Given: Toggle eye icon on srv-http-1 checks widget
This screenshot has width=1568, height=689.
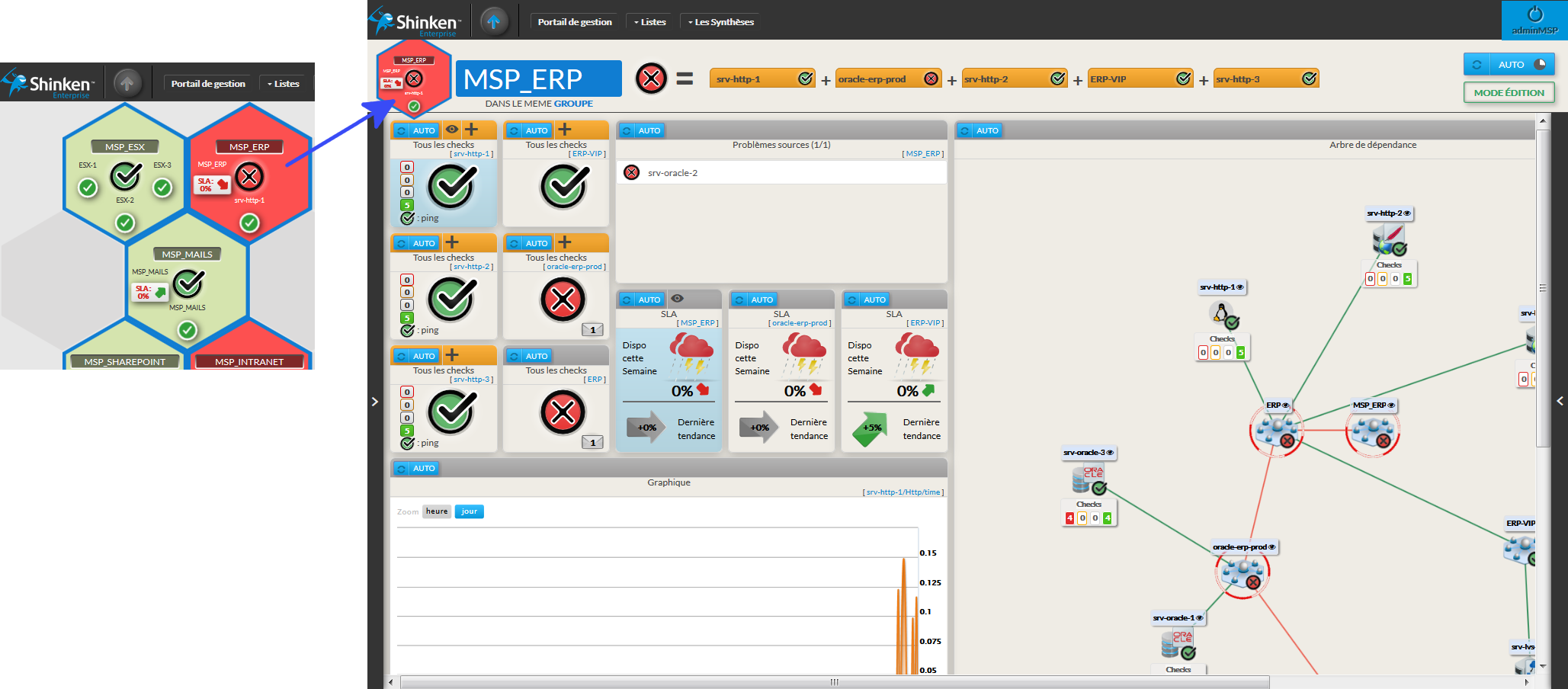Looking at the screenshot, I should pos(452,130).
